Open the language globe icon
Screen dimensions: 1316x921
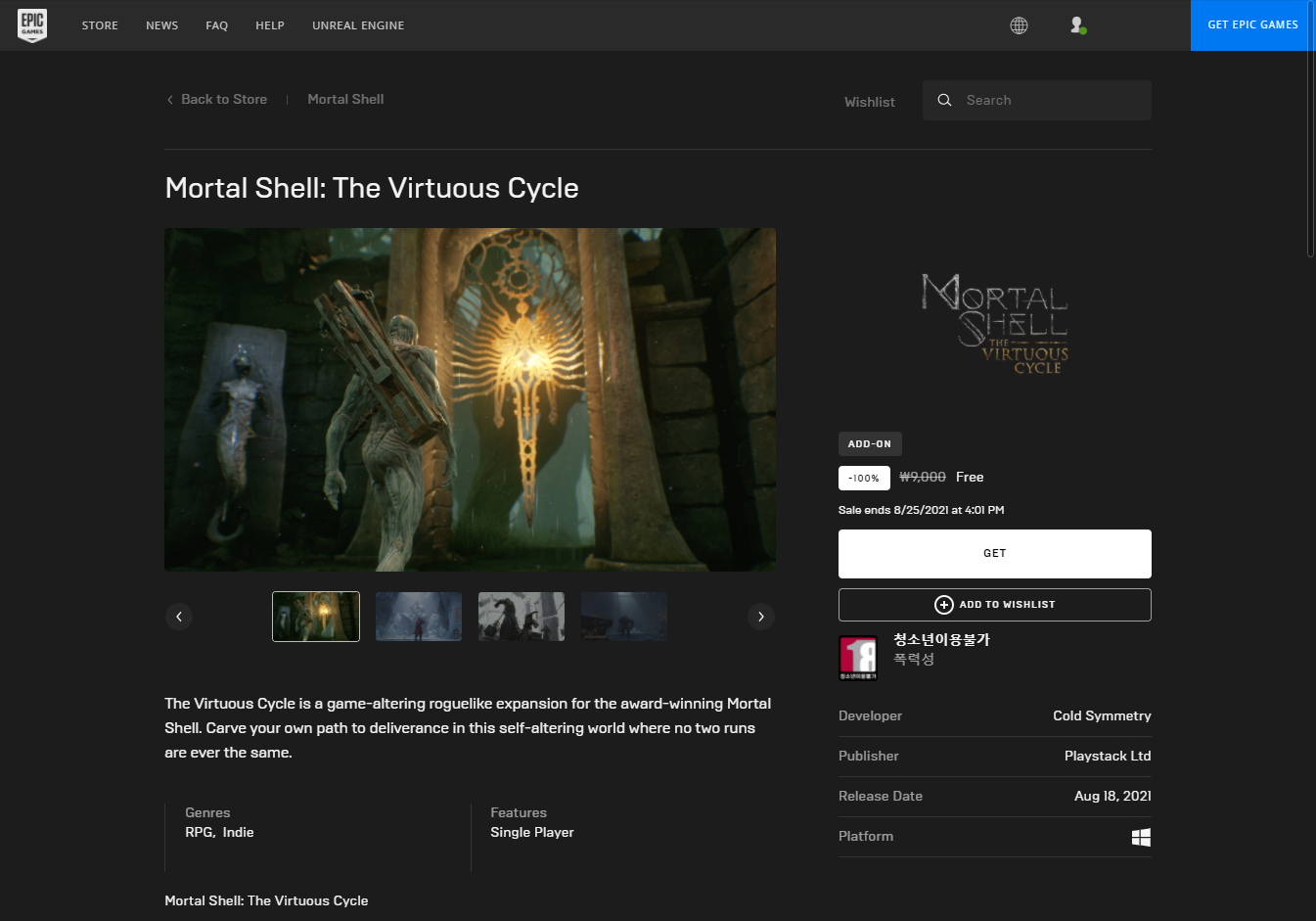pyautogui.click(x=1019, y=25)
